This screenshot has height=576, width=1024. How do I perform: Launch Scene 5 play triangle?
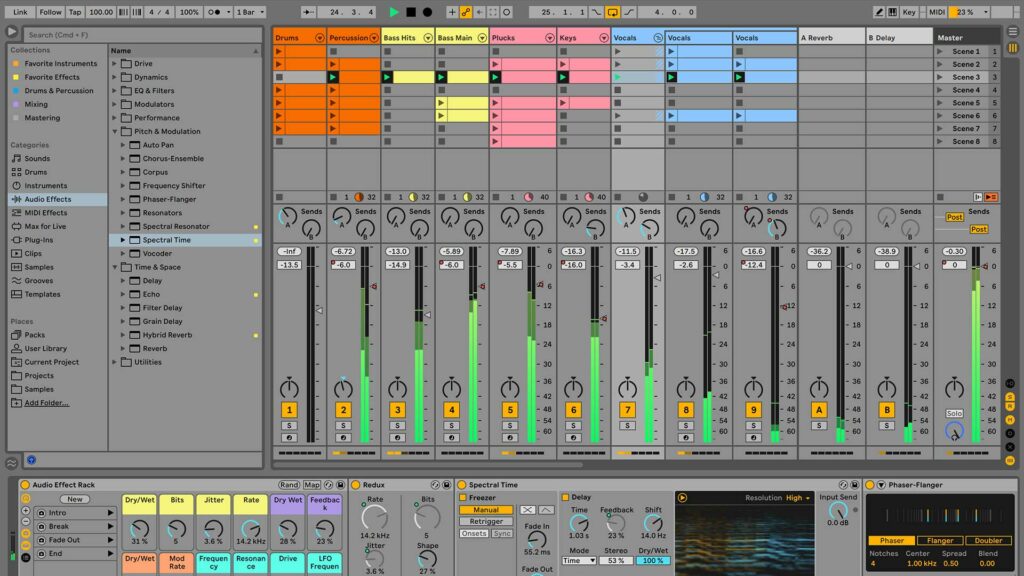click(940, 103)
